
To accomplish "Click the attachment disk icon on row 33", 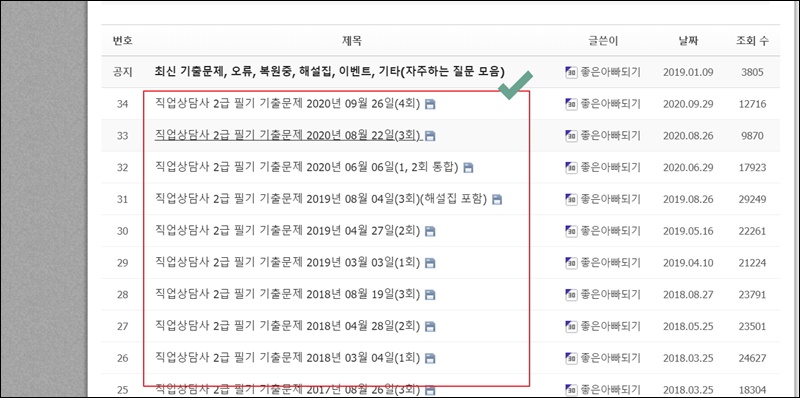I will coord(430,136).
